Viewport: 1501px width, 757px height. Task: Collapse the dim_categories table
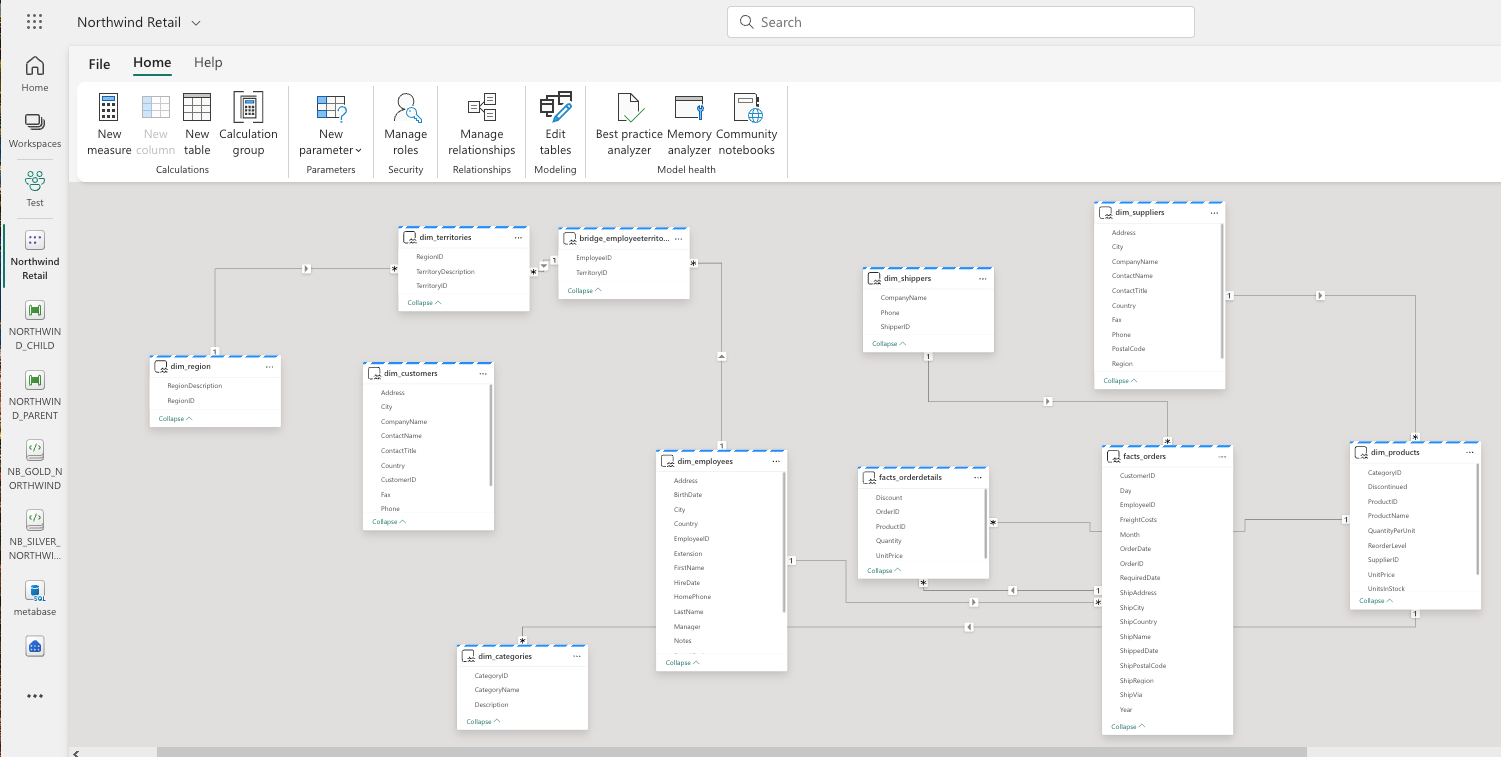[483, 721]
